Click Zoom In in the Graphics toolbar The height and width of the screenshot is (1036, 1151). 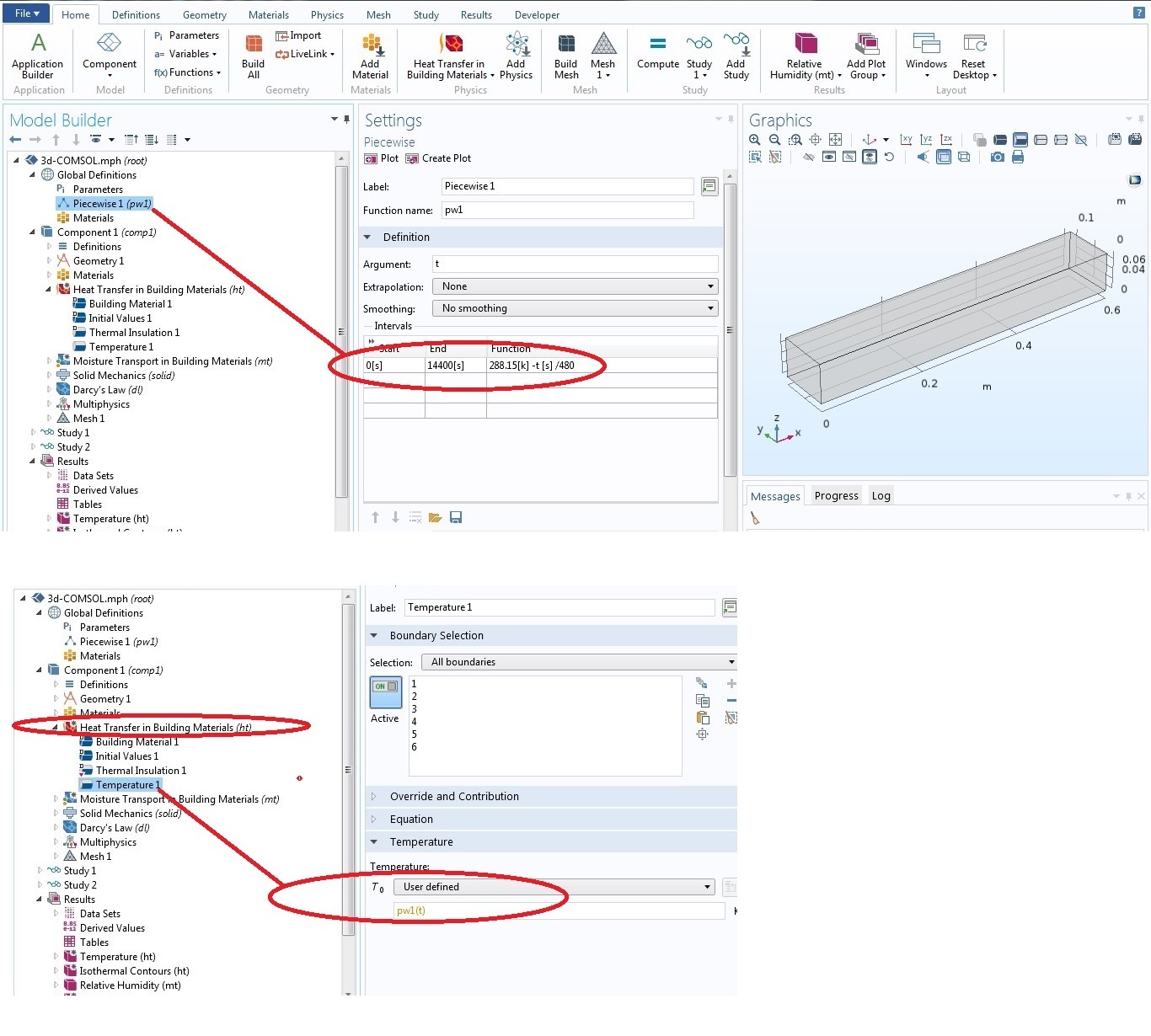tap(755, 140)
